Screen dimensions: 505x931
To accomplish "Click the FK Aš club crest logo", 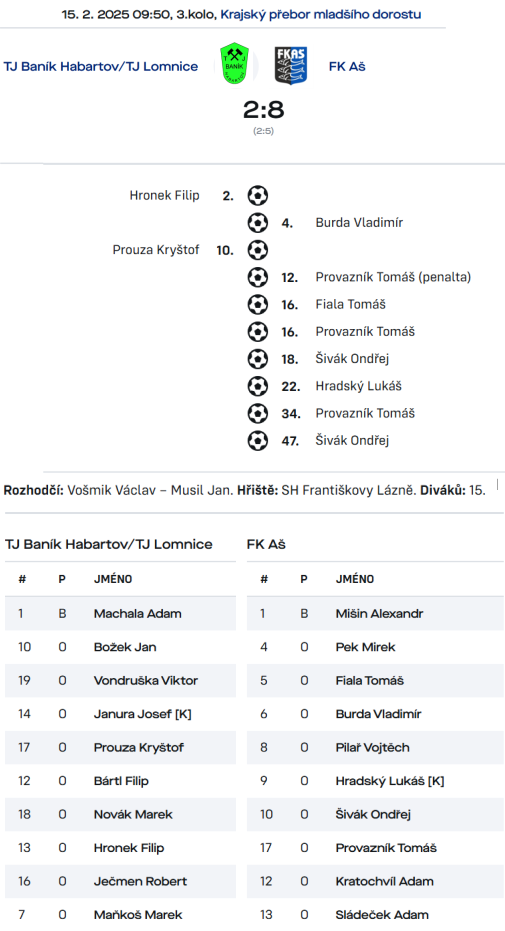I will (291, 65).
